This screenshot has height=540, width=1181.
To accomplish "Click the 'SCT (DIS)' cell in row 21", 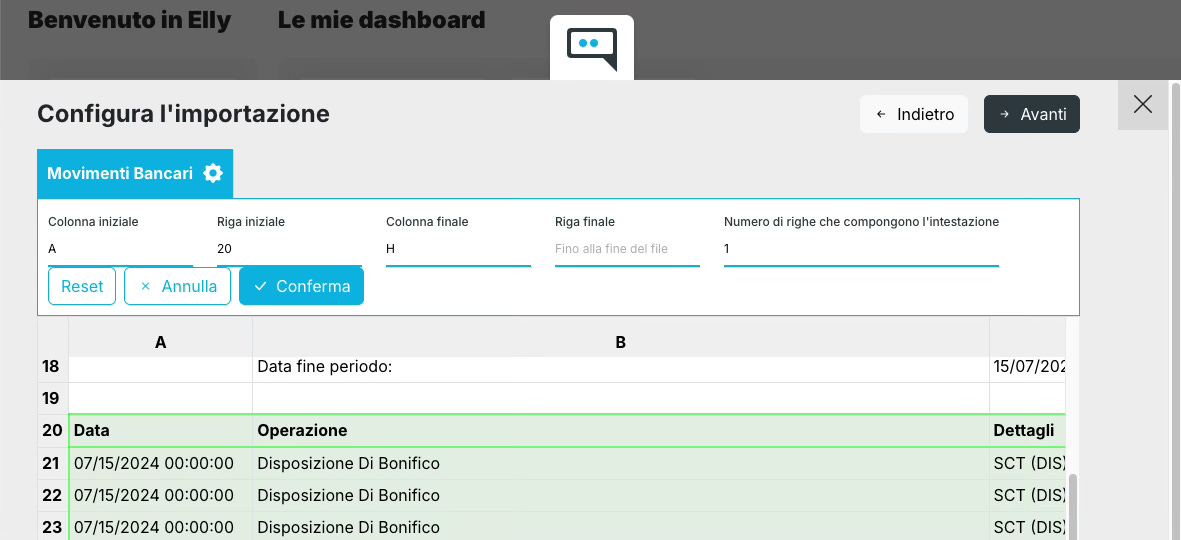I will point(1028,463).
